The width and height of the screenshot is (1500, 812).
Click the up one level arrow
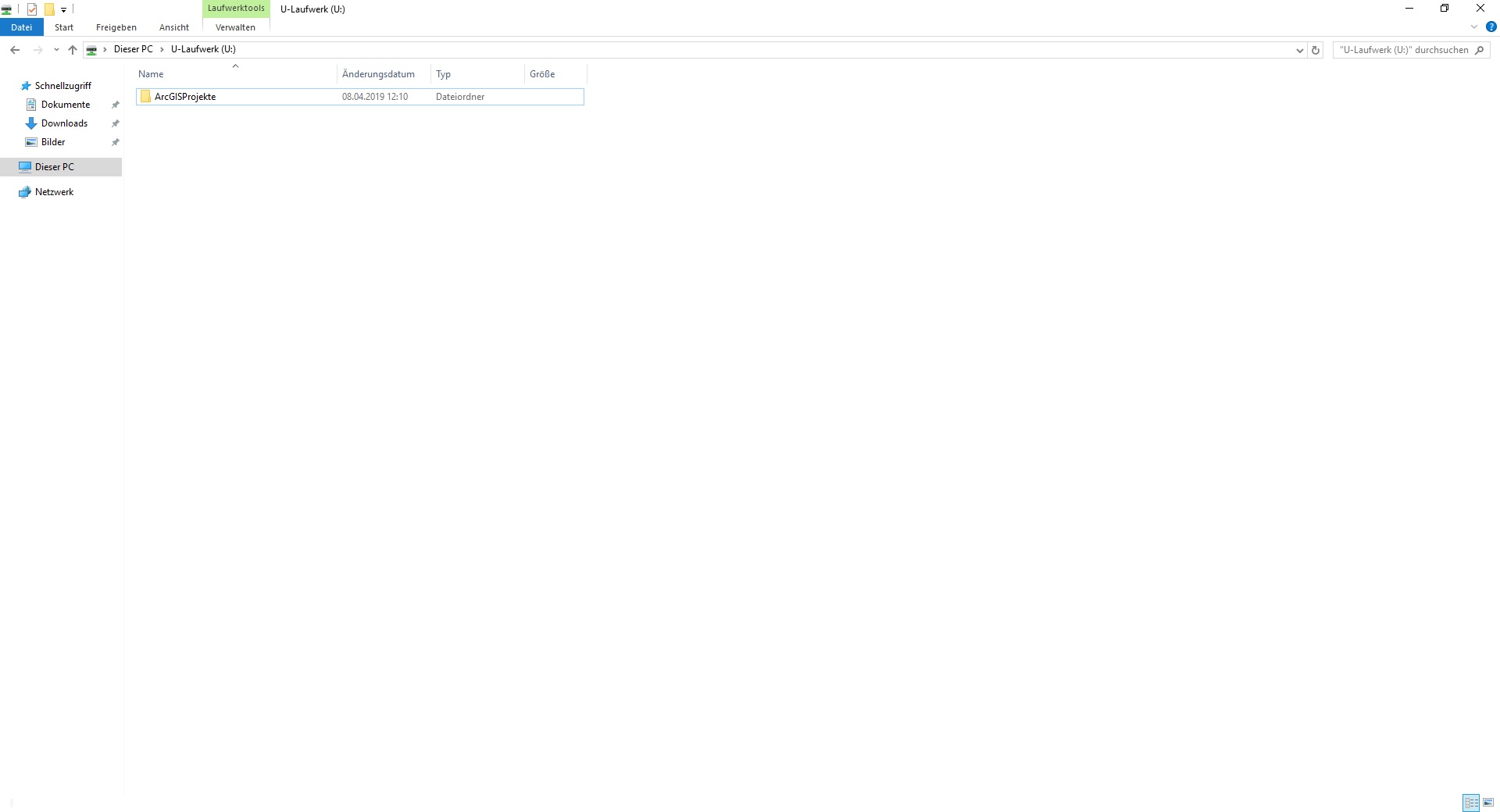point(73,50)
